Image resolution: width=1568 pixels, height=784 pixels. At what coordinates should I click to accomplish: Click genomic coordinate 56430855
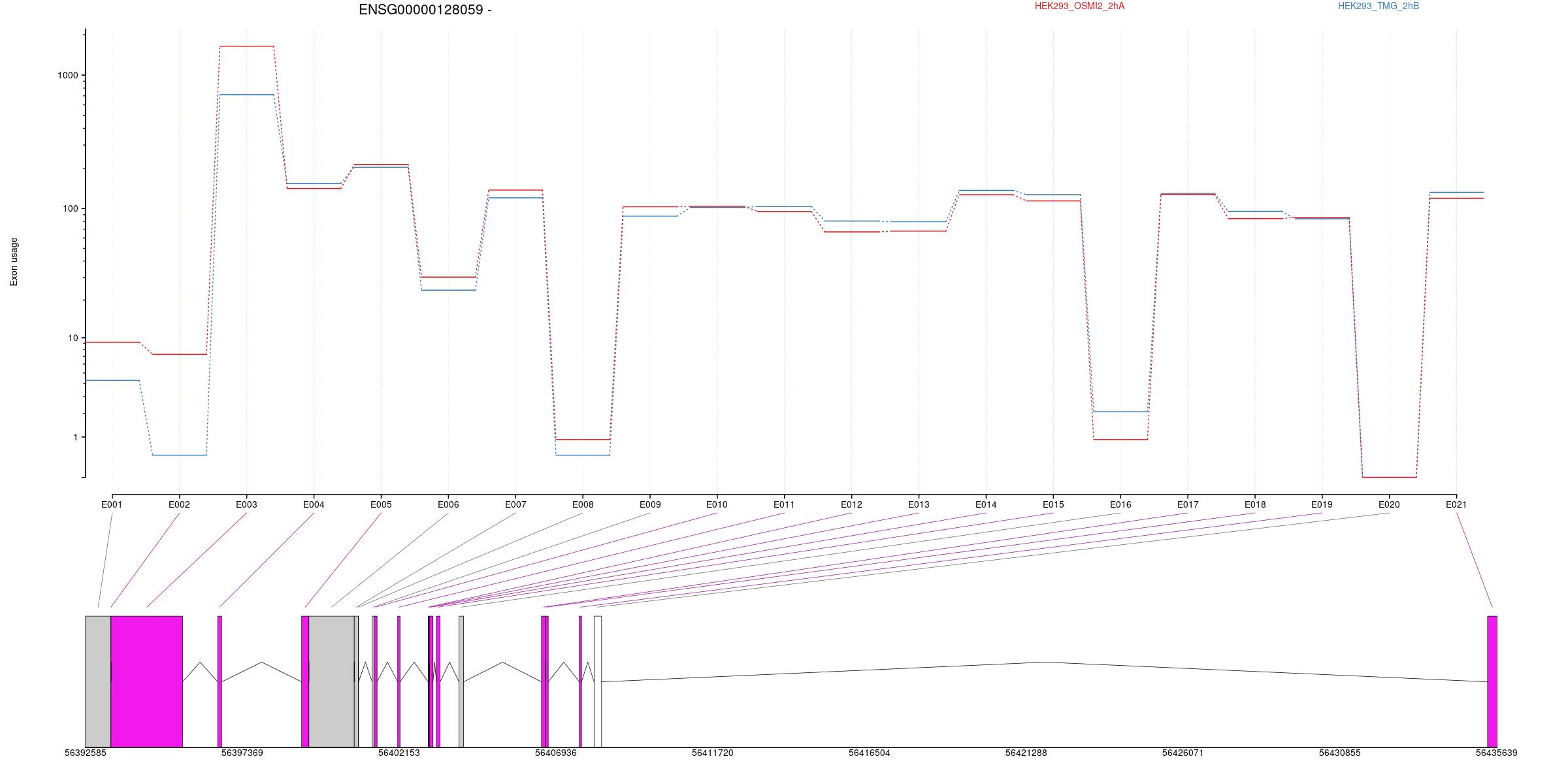[x=1340, y=753]
